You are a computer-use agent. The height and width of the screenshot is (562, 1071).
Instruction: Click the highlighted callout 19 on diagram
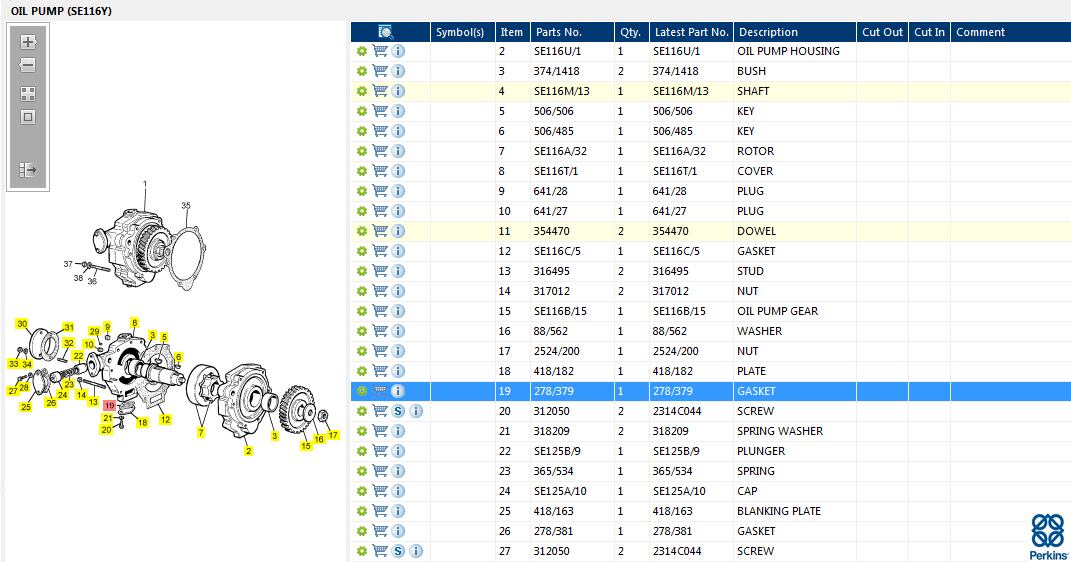click(x=109, y=405)
